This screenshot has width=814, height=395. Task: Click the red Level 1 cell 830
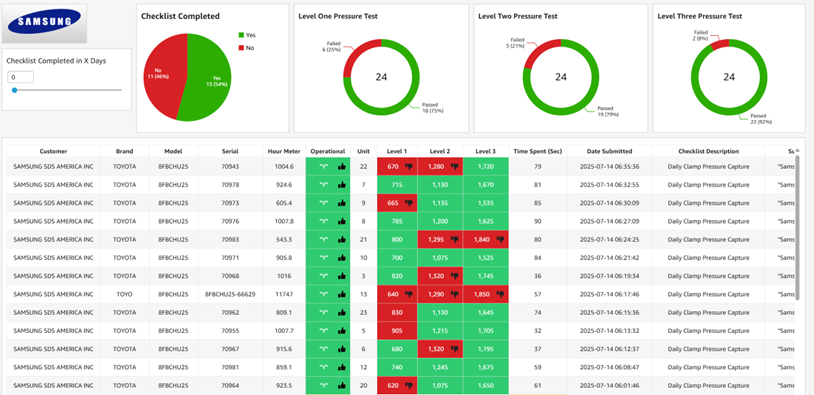[x=397, y=312]
